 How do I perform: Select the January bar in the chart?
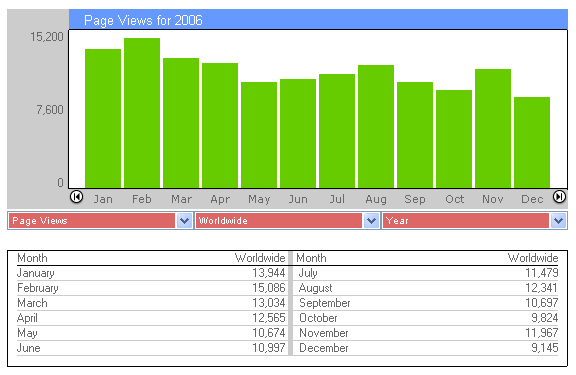pyautogui.click(x=103, y=118)
